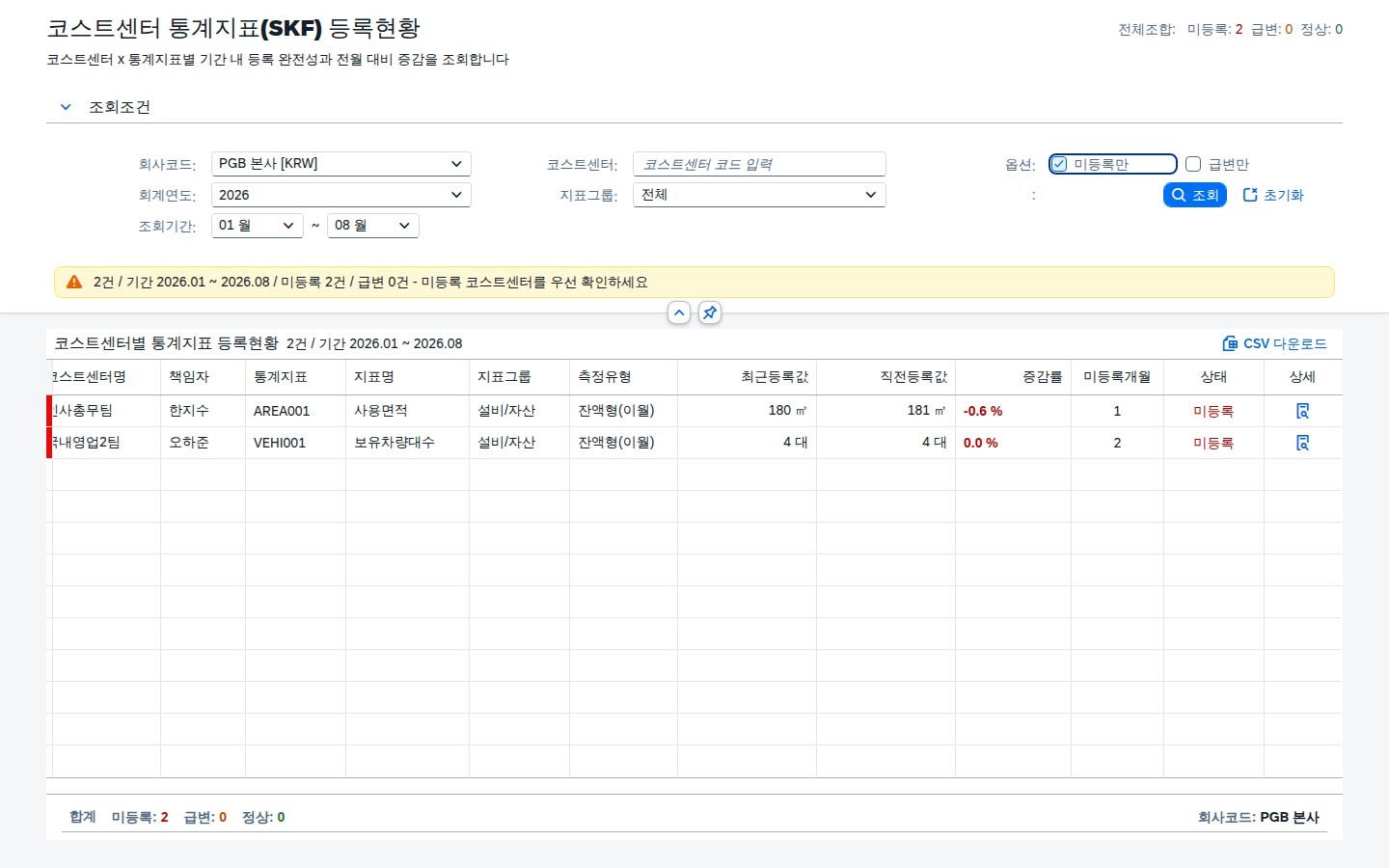The image size is (1389, 868).
Task: Collapse filter panel with up-chevron button
Action: click(679, 312)
